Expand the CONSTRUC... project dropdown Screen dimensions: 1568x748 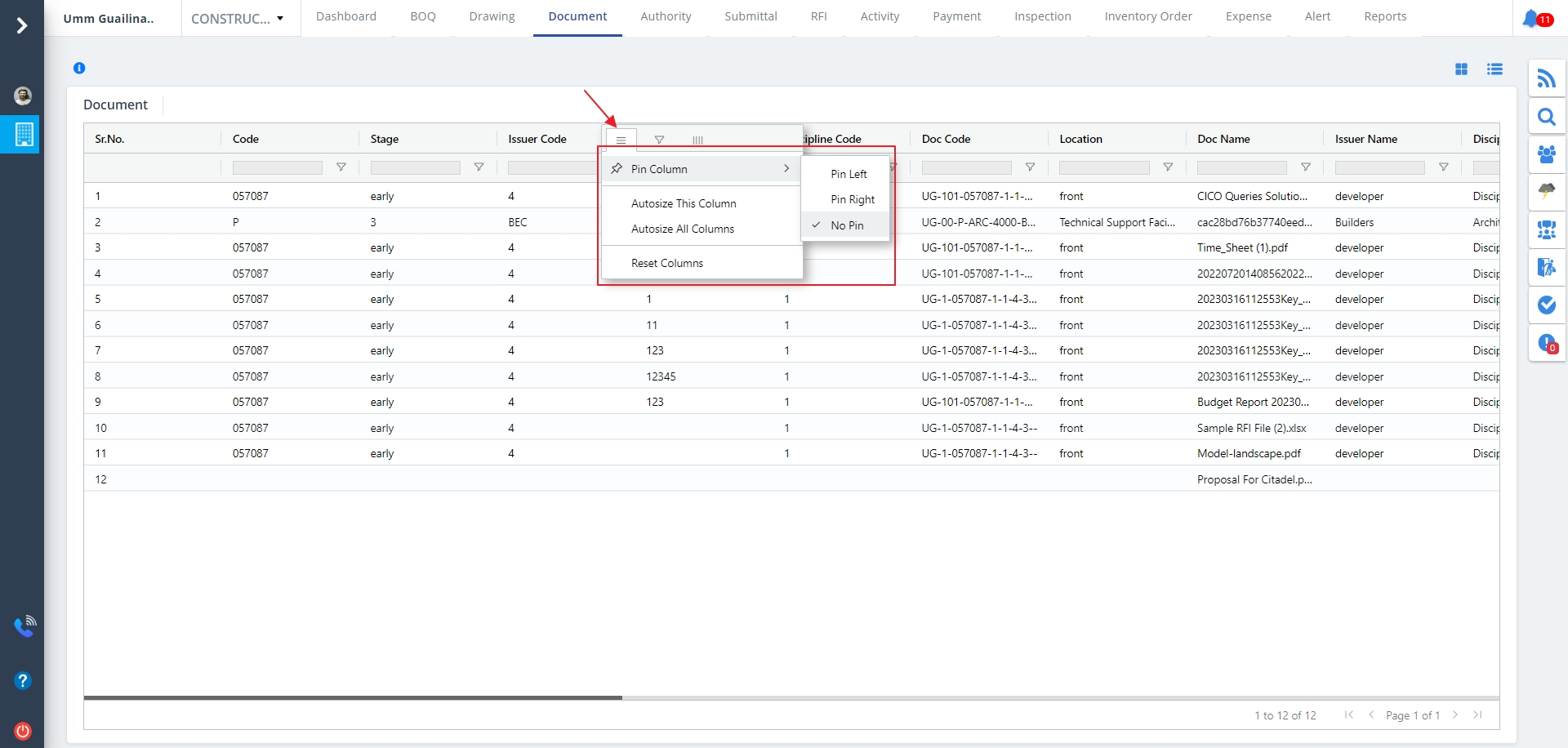[x=238, y=19]
